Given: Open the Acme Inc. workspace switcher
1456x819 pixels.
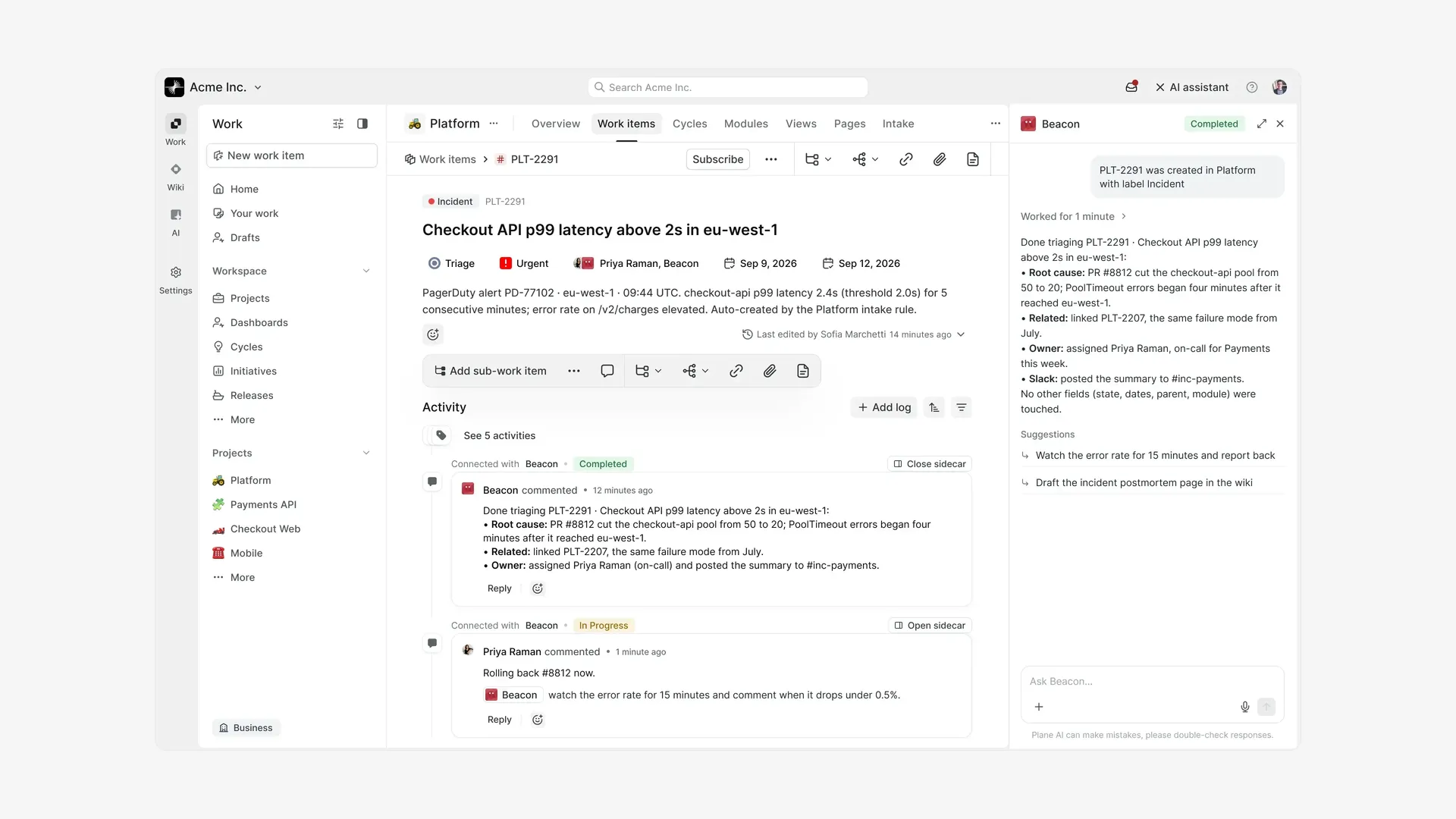Looking at the screenshot, I should click(214, 87).
